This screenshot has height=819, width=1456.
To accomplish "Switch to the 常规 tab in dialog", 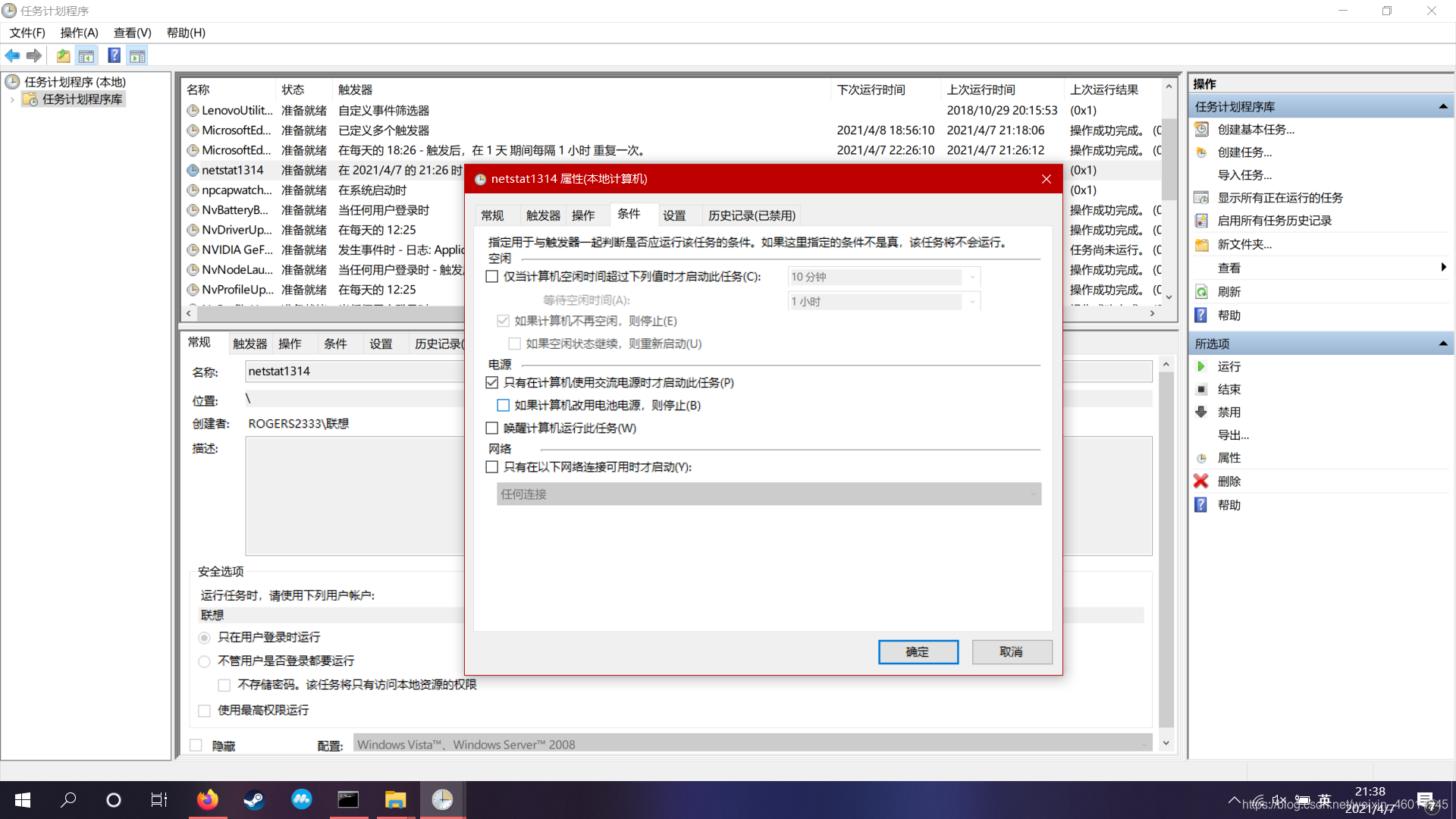I will [492, 215].
